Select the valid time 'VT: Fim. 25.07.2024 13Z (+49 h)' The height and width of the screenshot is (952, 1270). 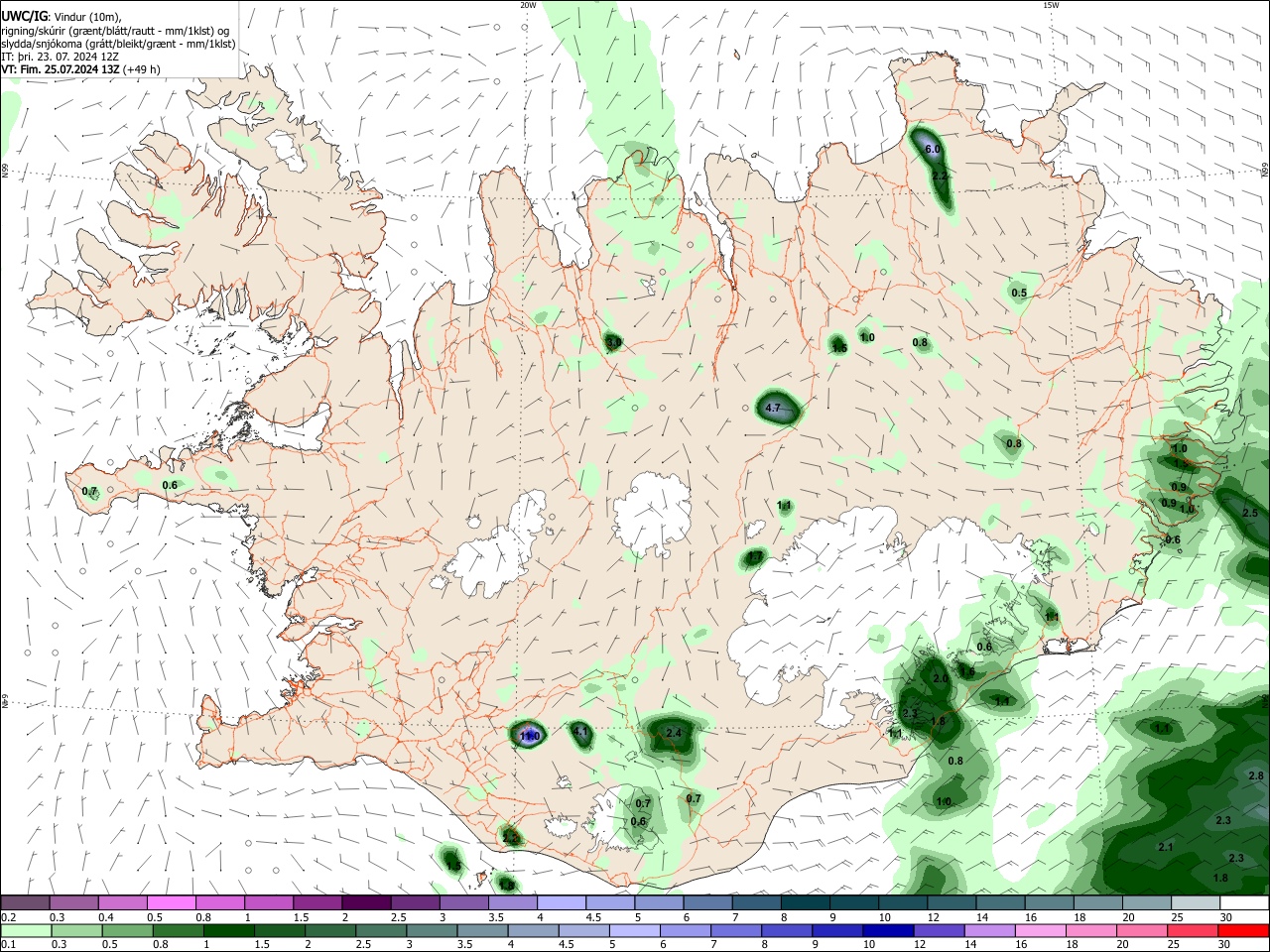[80, 69]
